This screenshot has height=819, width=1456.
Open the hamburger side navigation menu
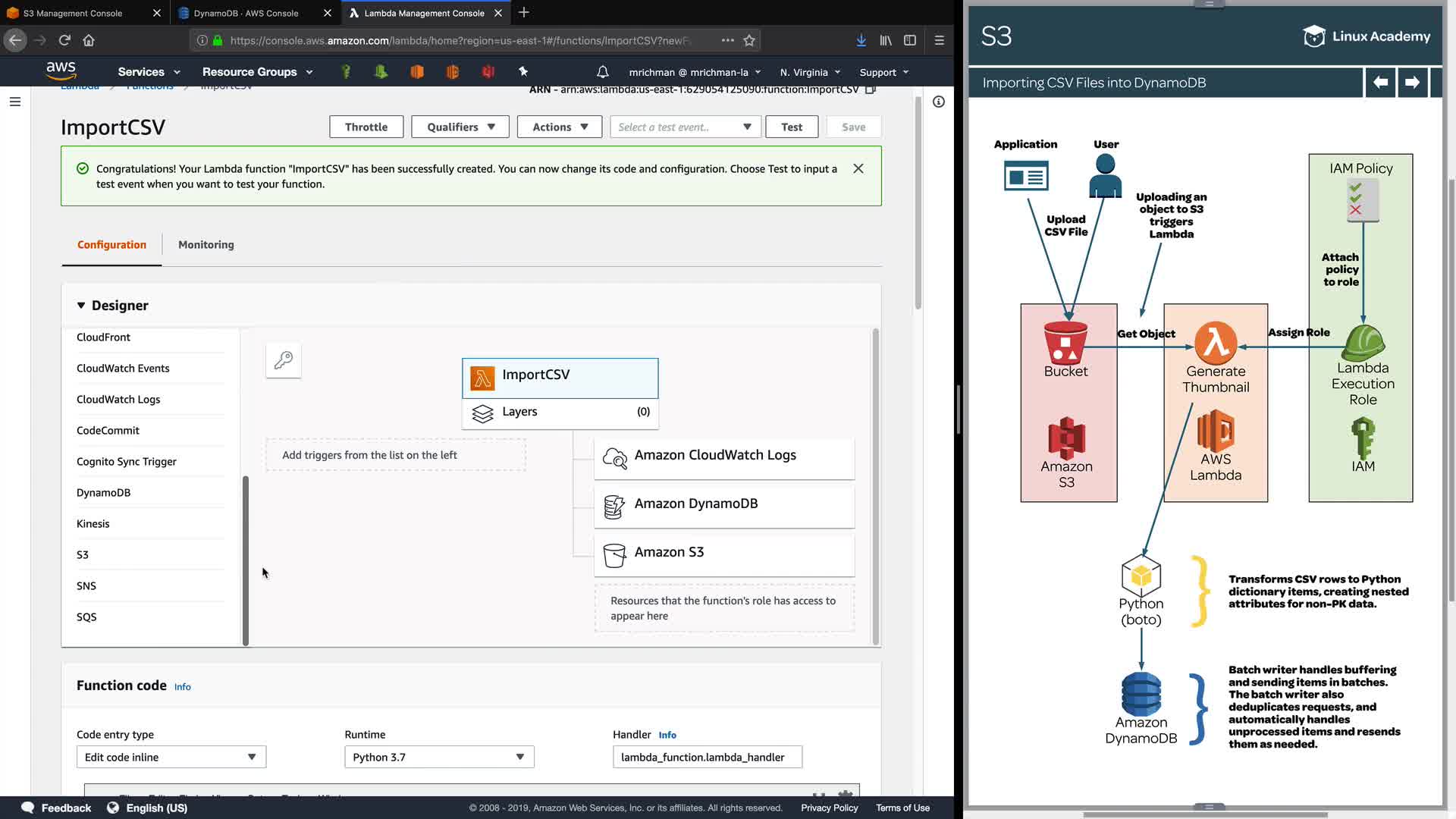[x=14, y=102]
